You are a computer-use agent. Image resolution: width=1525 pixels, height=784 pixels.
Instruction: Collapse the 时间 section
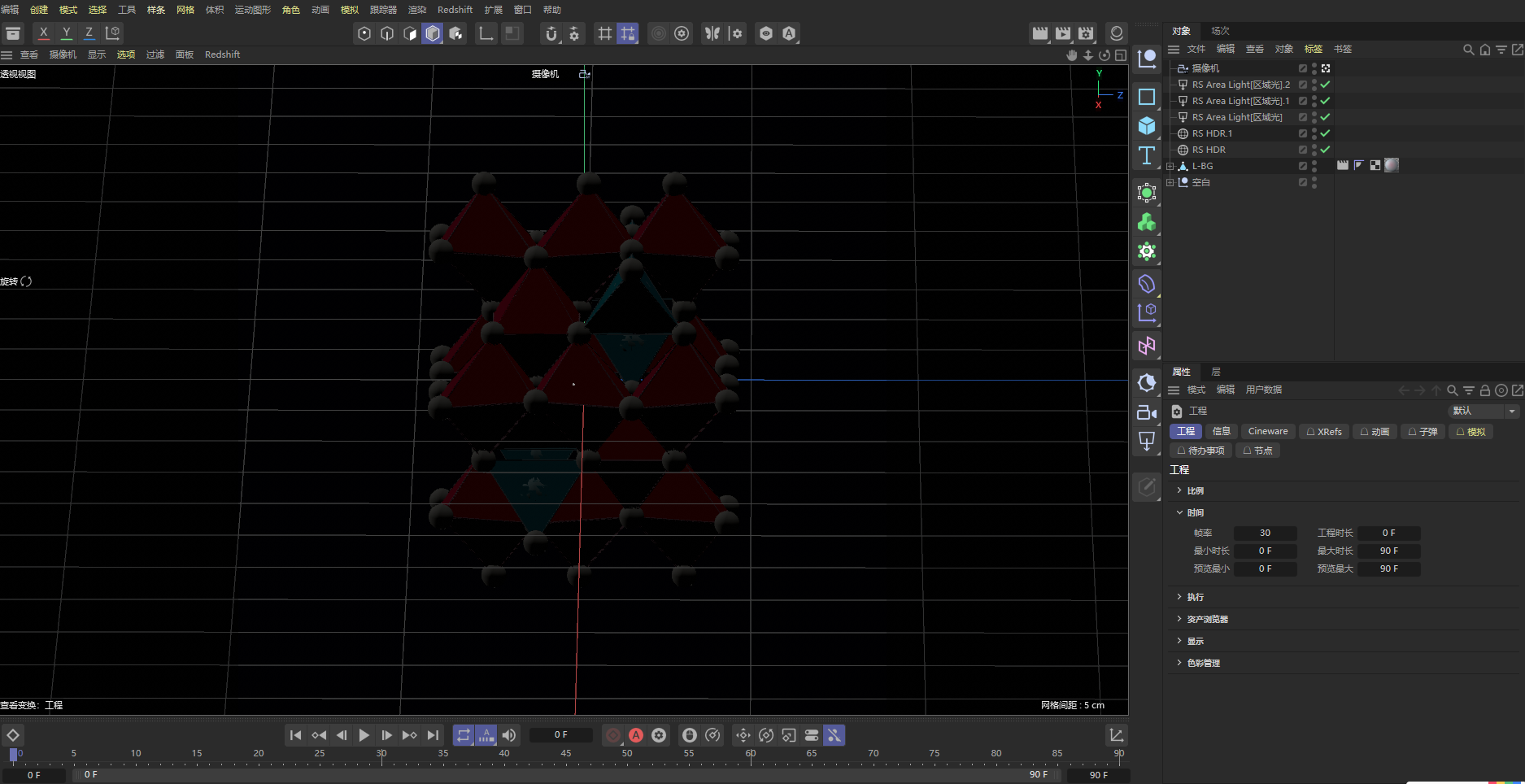click(1179, 512)
